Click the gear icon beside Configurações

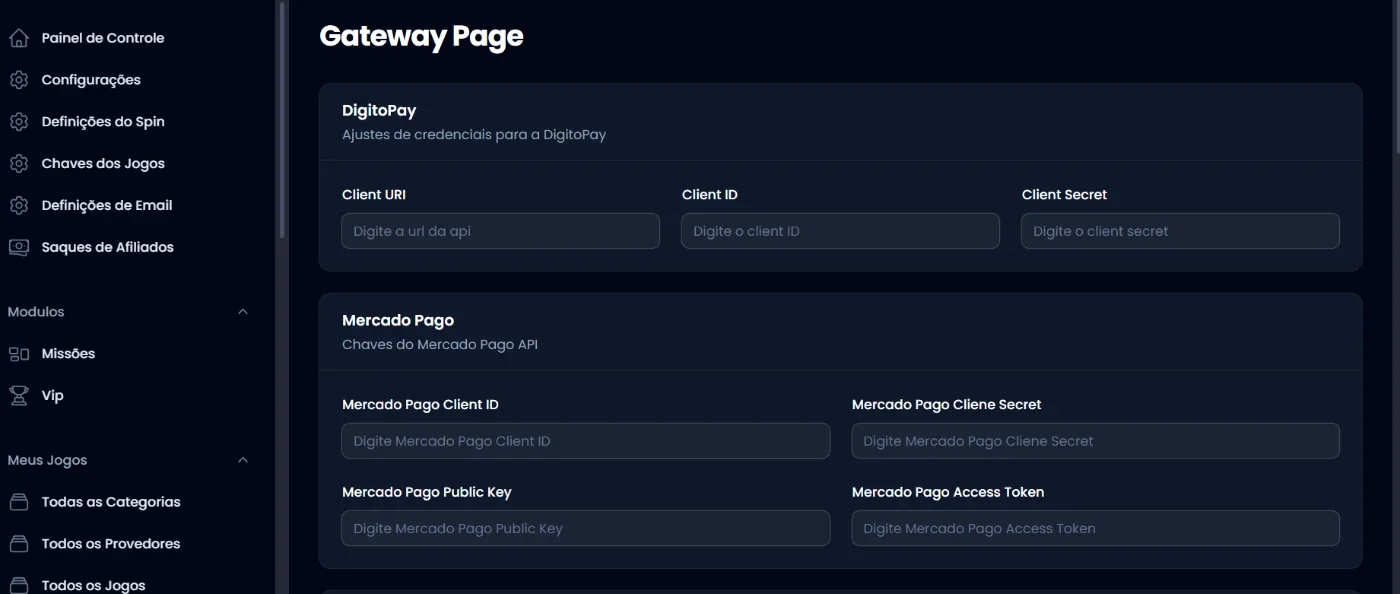[18, 80]
